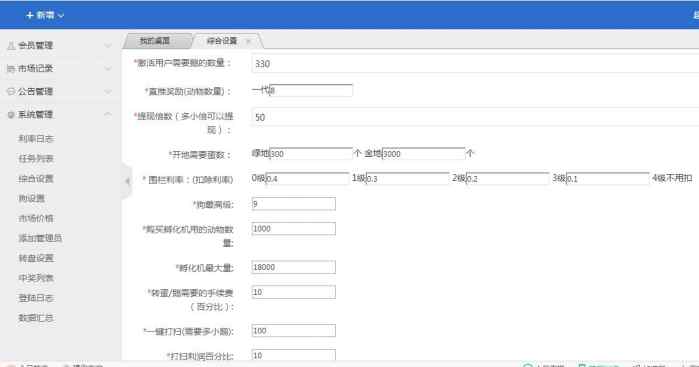Close the 综合设置 tab
This screenshot has height=367, width=699.
(x=248, y=41)
